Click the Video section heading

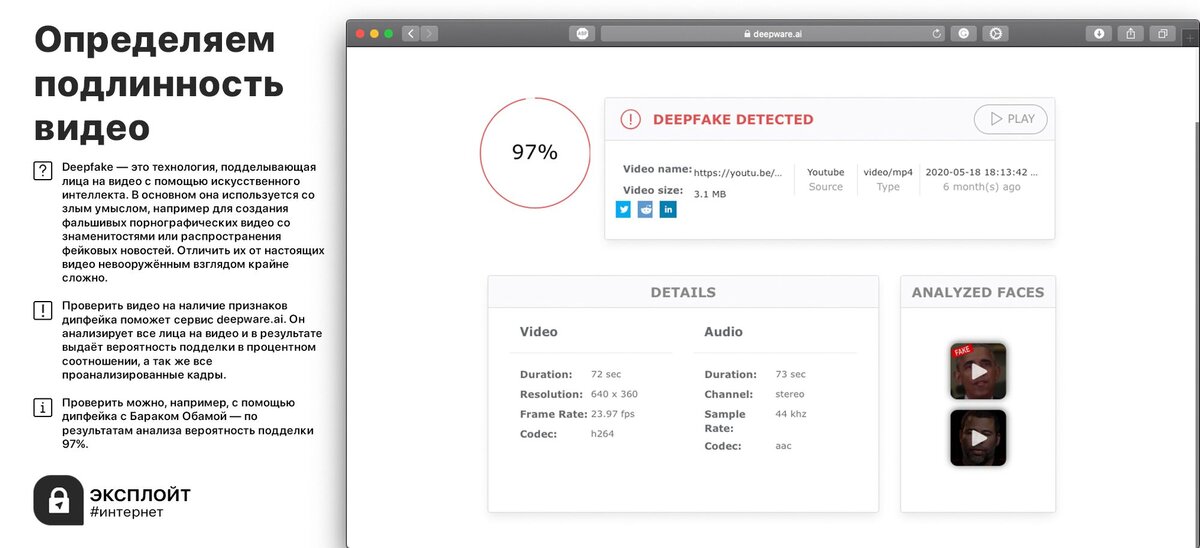(539, 331)
